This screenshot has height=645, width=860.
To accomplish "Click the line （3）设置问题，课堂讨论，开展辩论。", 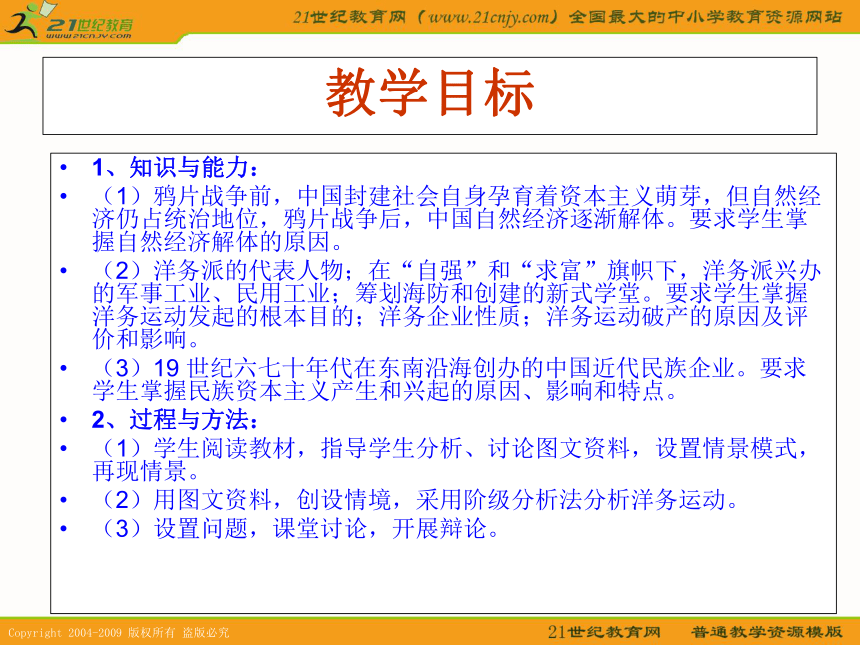I will 300,529.
